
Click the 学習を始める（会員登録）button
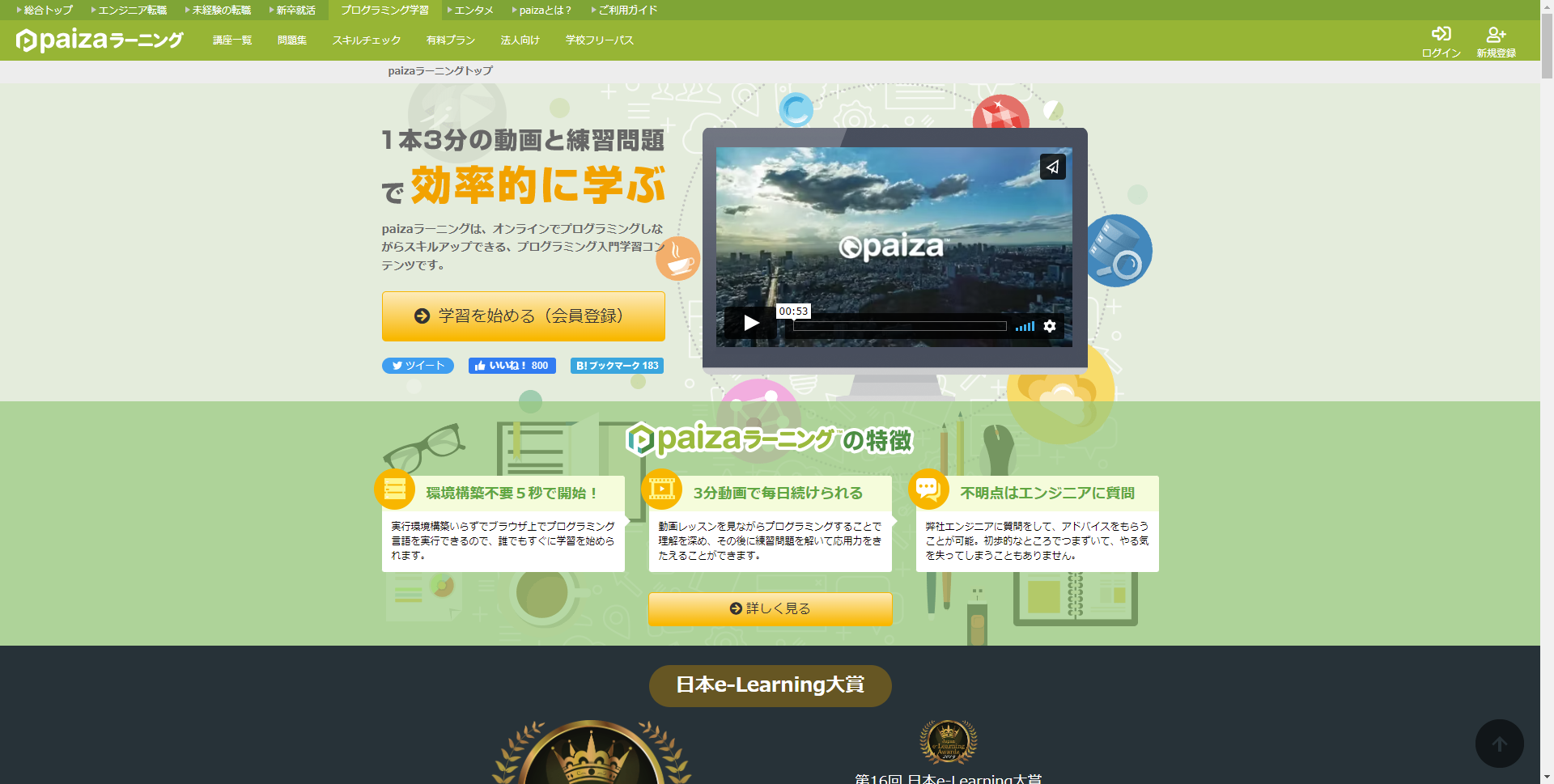coord(523,316)
